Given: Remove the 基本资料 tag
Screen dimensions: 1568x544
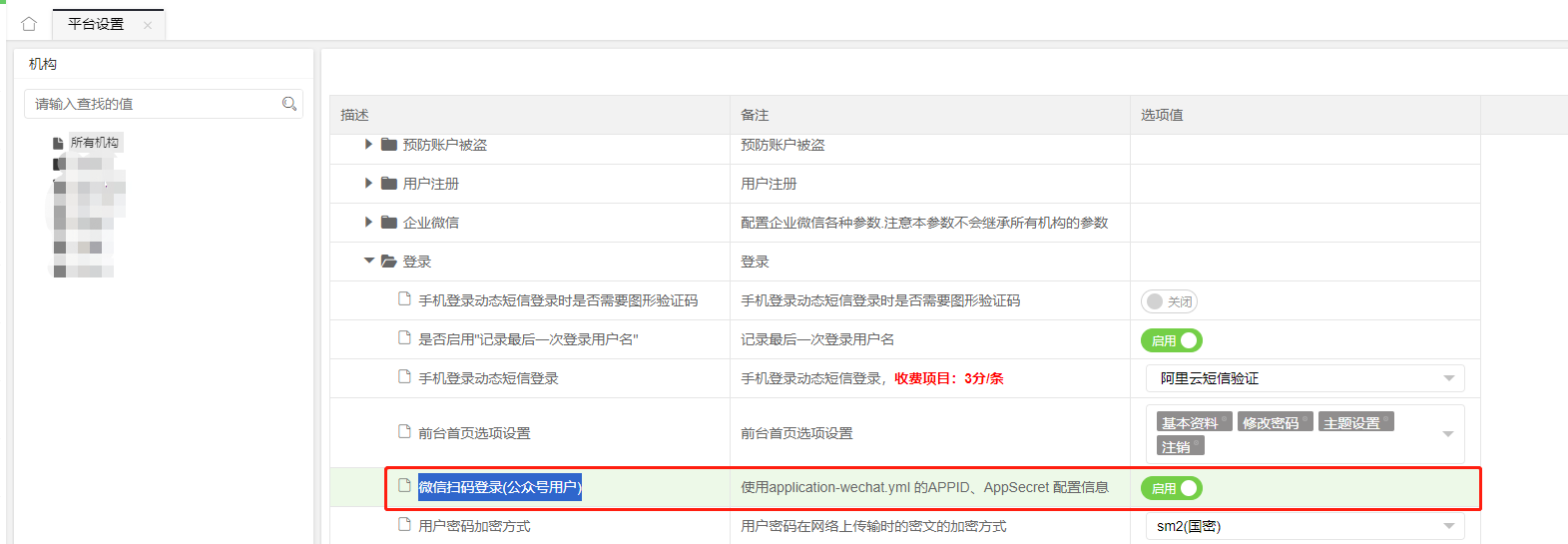Looking at the screenshot, I should coord(1225,419).
